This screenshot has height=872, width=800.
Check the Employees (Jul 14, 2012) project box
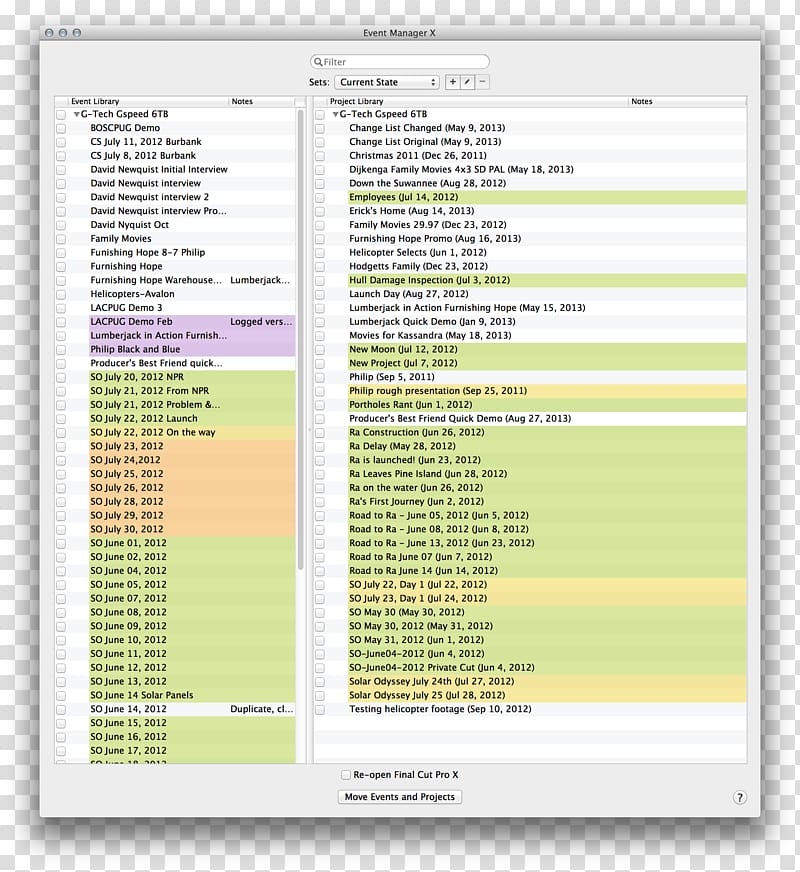(x=320, y=197)
